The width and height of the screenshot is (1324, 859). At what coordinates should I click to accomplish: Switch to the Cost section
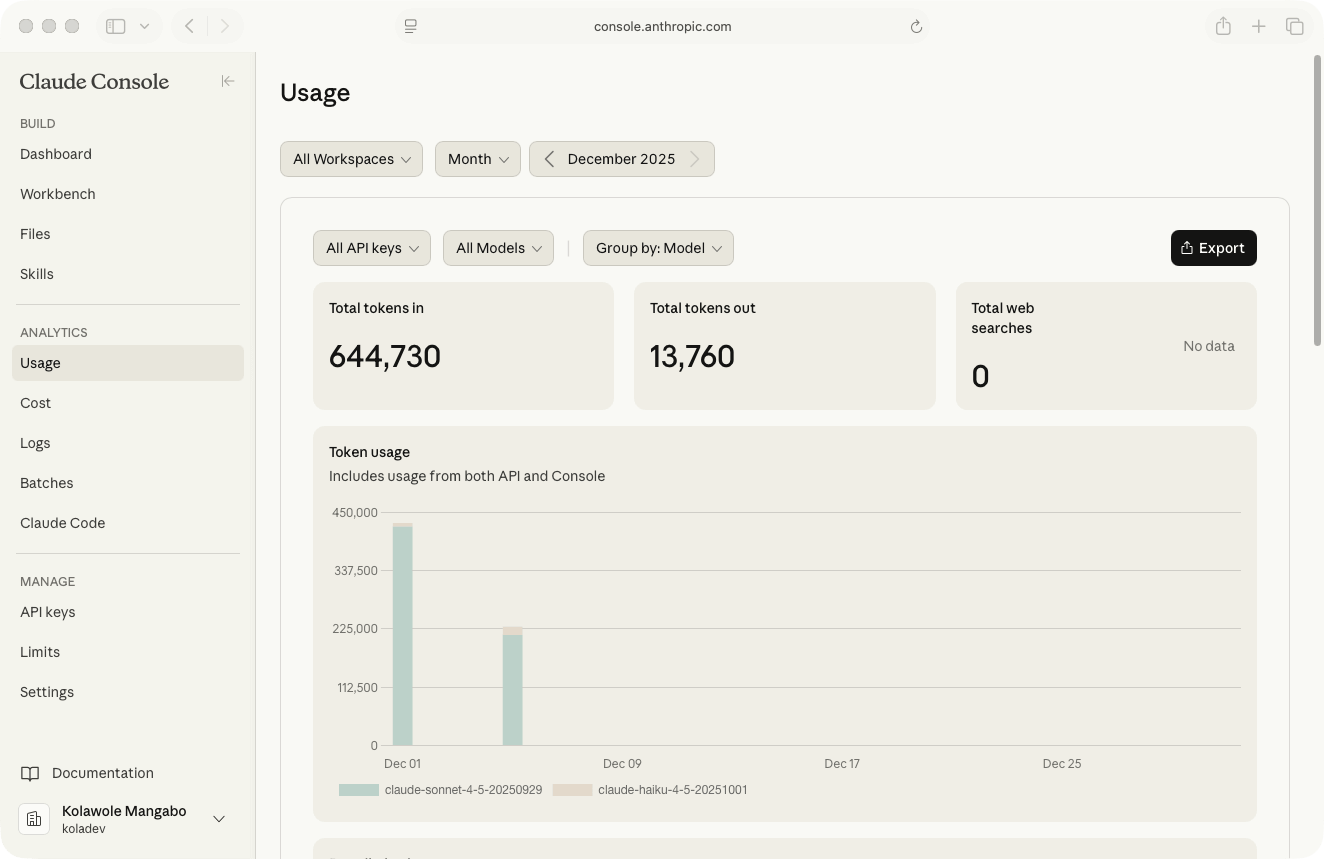tap(35, 403)
